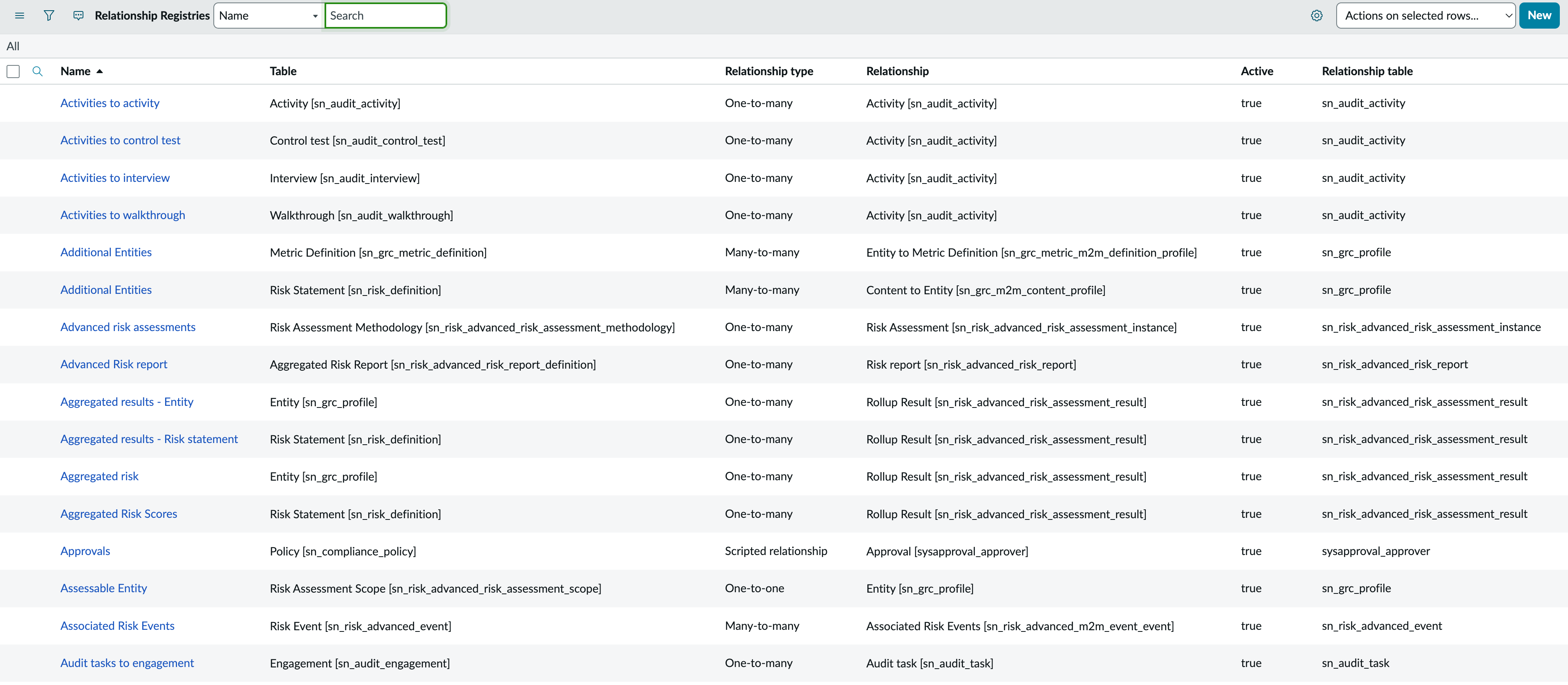Screen dimensions: 1568x685
Task: Click the Control test [sn_audit_control_test] cell
Action: (357, 141)
